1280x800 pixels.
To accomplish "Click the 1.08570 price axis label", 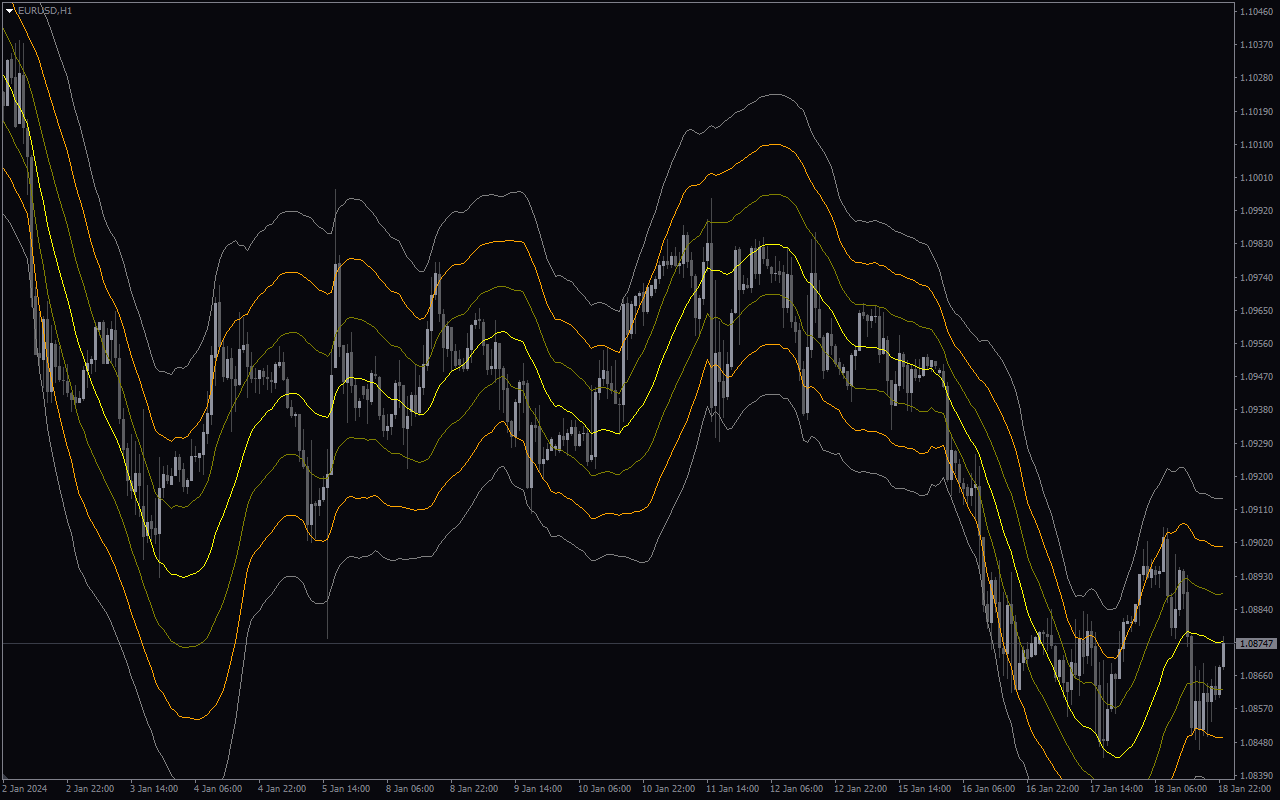I will pyautogui.click(x=1256, y=709).
